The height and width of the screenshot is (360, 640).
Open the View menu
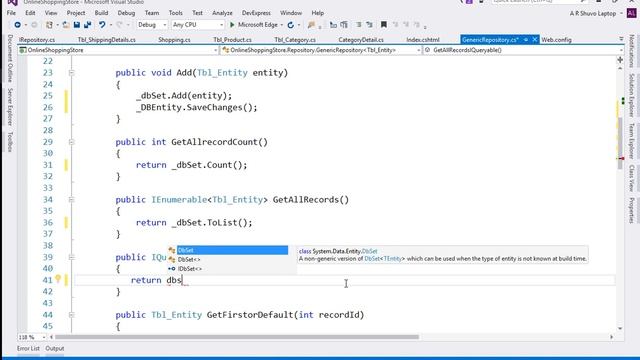(51, 13)
